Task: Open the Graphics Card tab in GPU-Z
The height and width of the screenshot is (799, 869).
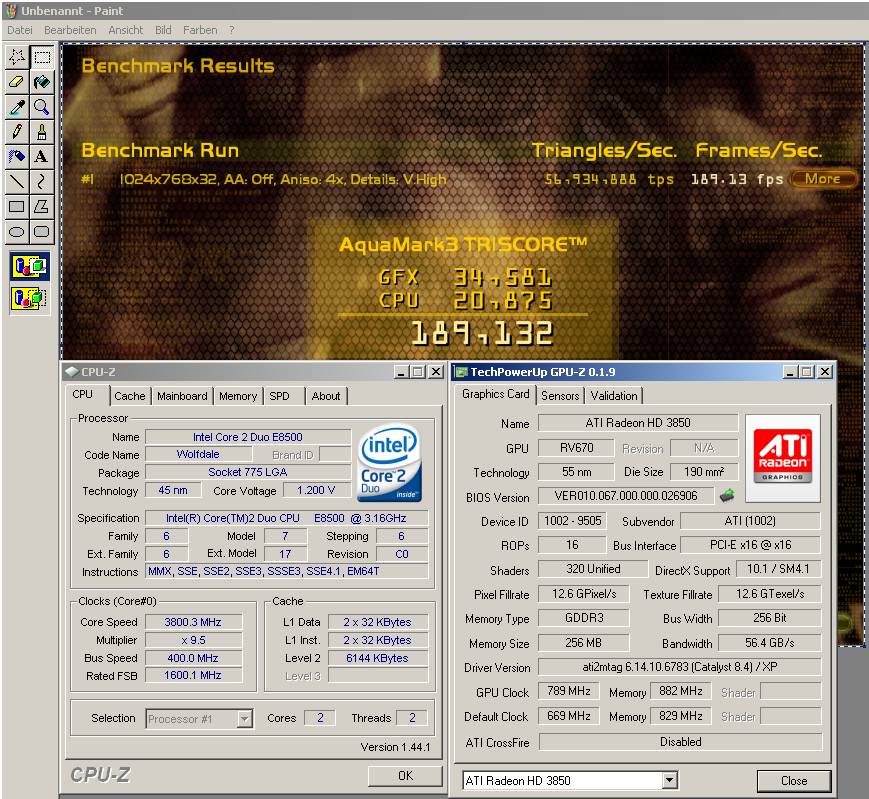Action: point(495,394)
